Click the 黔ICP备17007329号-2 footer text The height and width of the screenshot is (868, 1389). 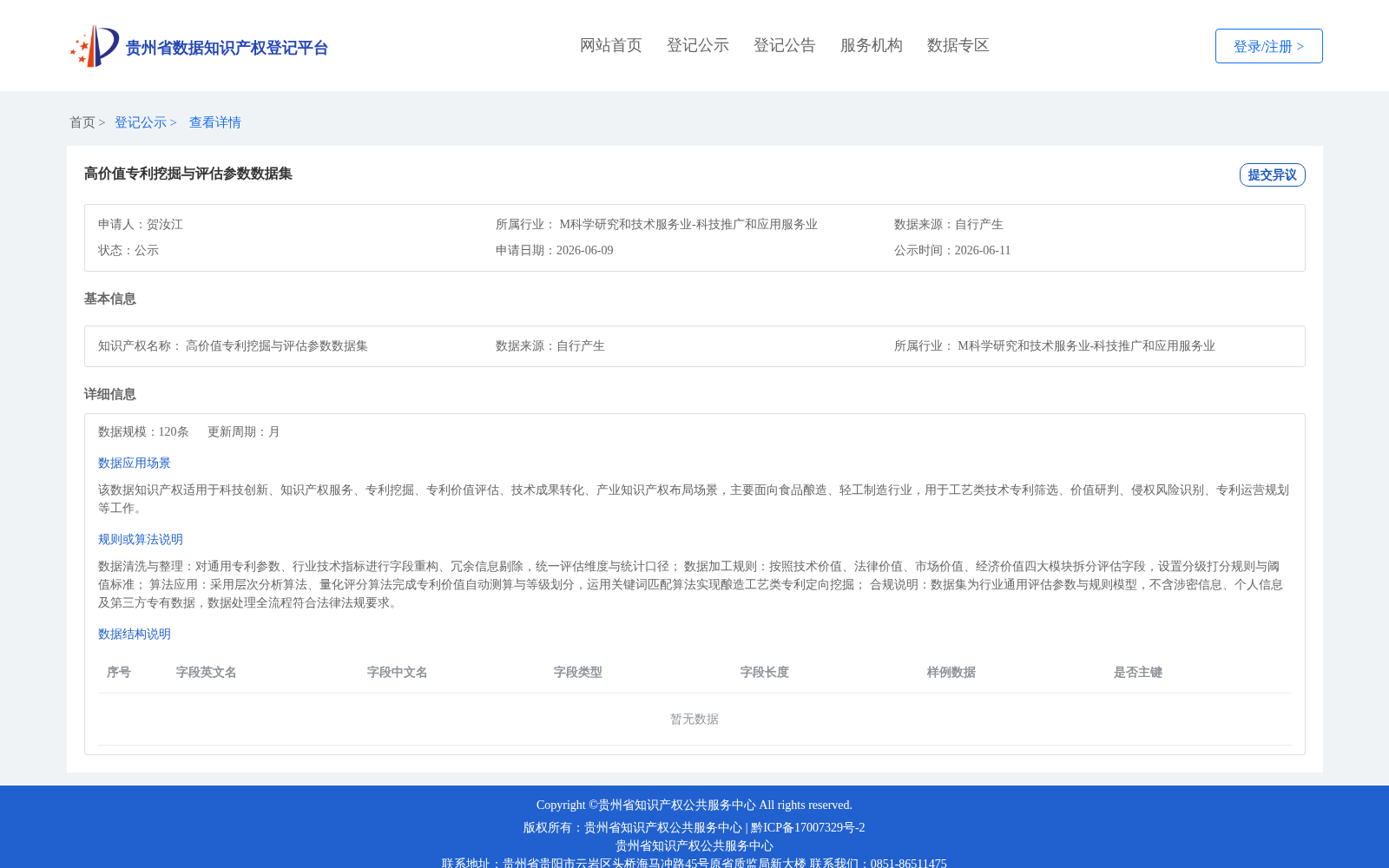pyautogui.click(x=808, y=827)
